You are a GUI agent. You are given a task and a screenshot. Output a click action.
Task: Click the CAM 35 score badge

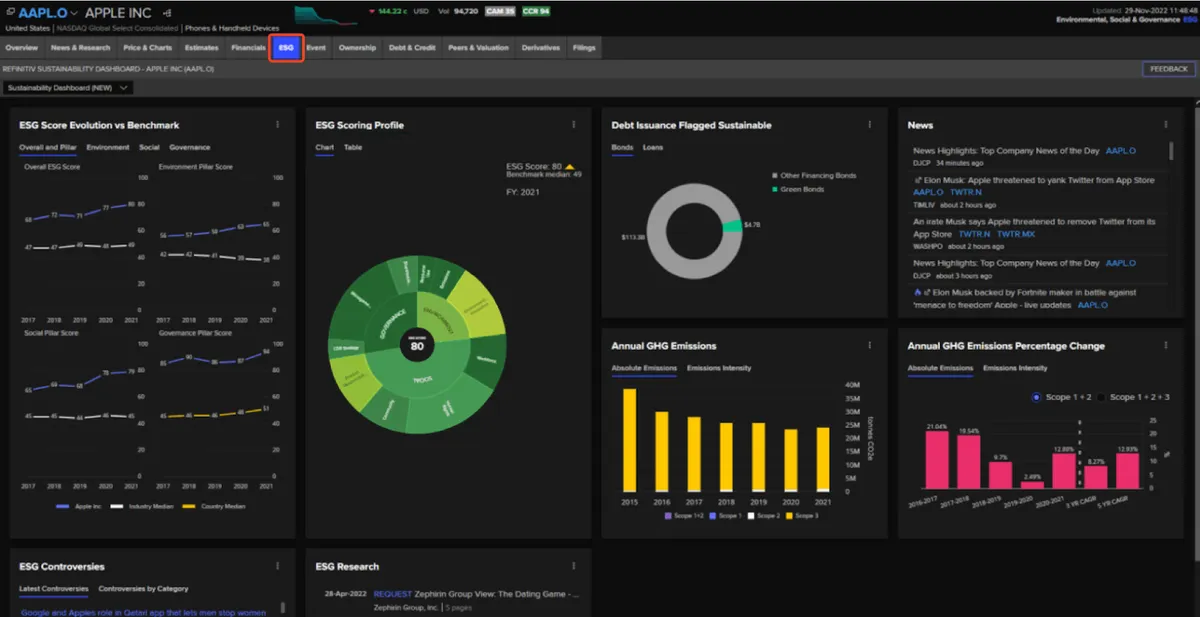pyautogui.click(x=500, y=12)
